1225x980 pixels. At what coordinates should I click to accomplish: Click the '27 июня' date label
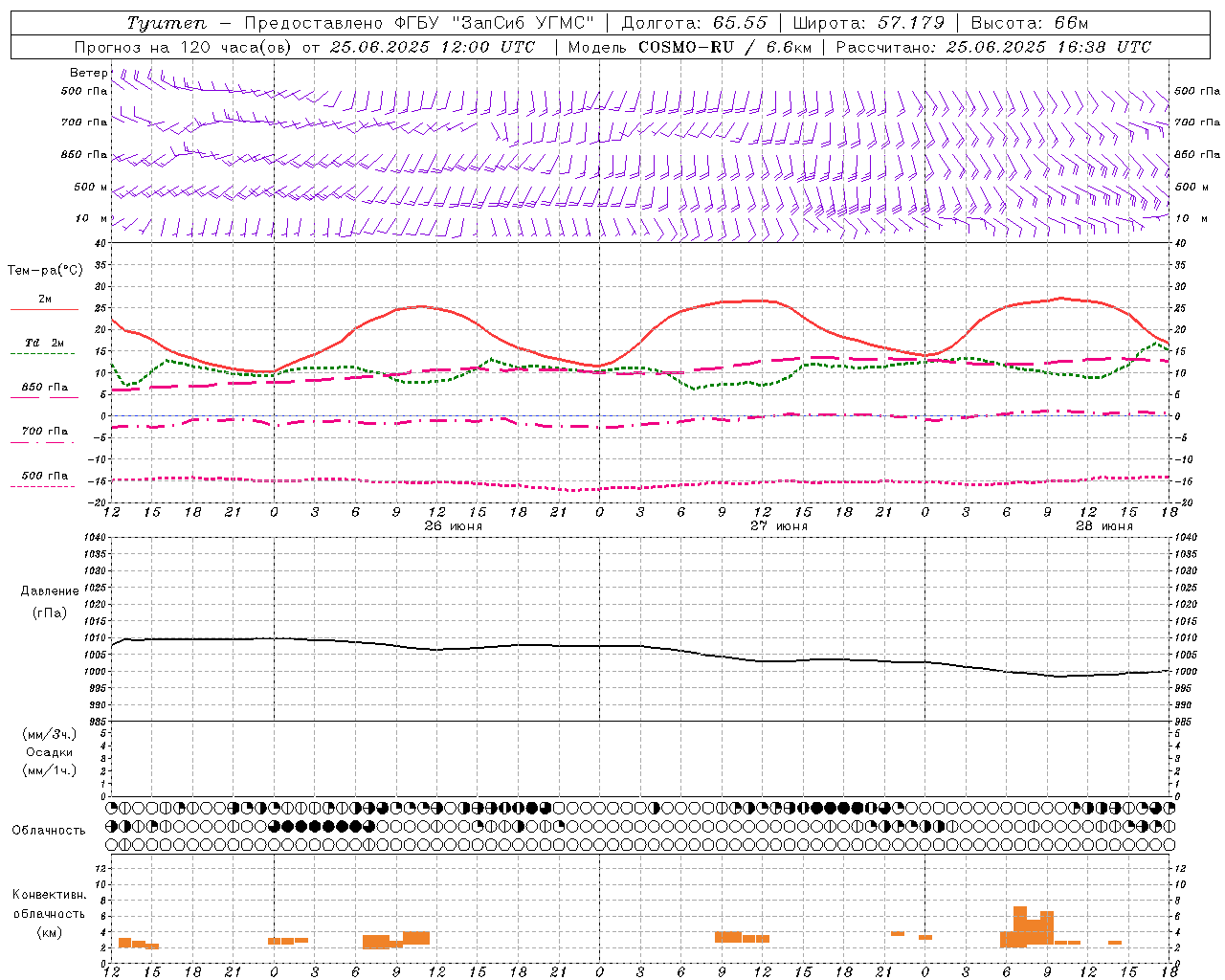point(778,526)
